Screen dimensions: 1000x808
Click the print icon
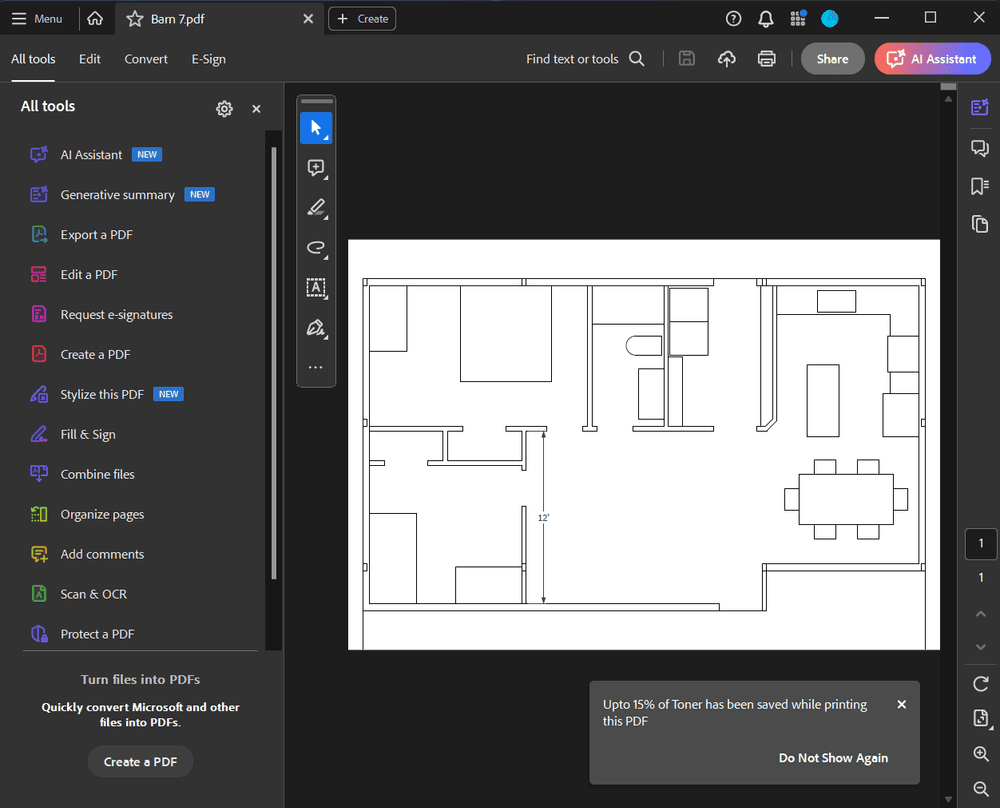(766, 59)
